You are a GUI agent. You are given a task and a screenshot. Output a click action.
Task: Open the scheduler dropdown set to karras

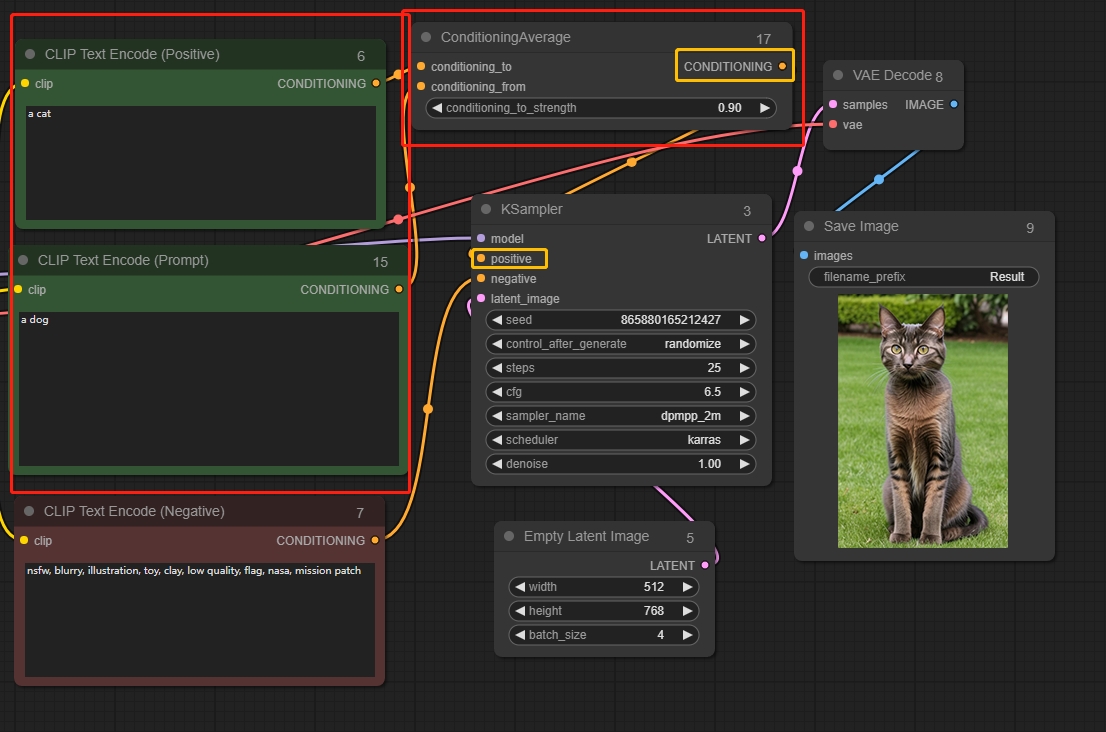pos(620,440)
